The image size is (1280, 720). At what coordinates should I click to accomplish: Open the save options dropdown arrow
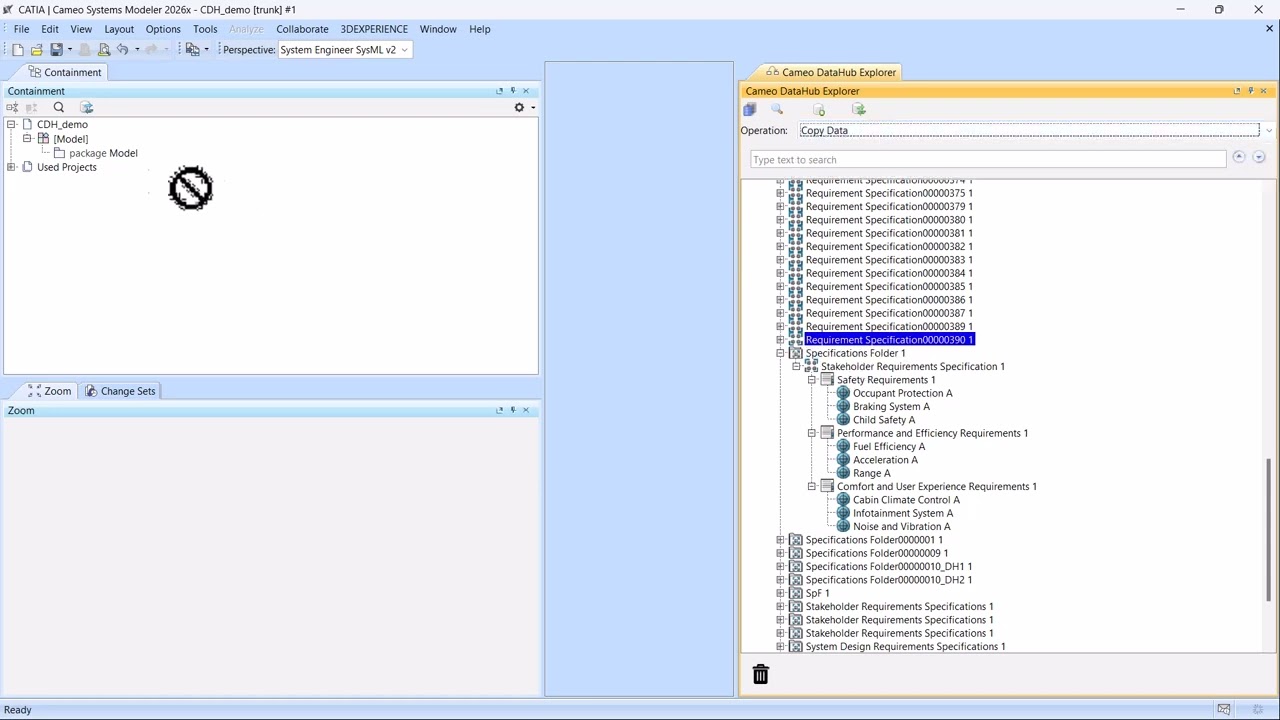click(69, 50)
